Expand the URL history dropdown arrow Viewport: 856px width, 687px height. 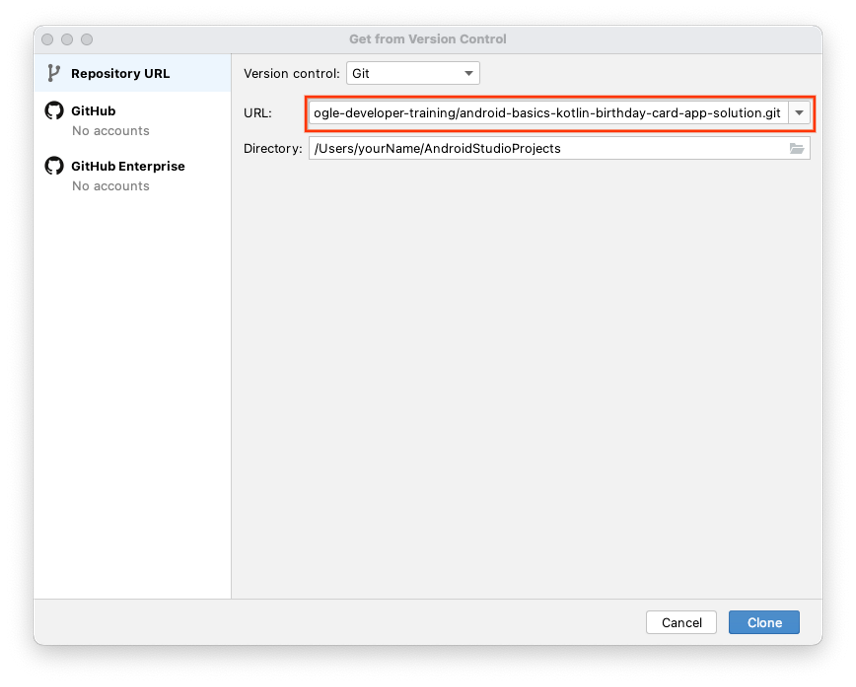tap(799, 113)
